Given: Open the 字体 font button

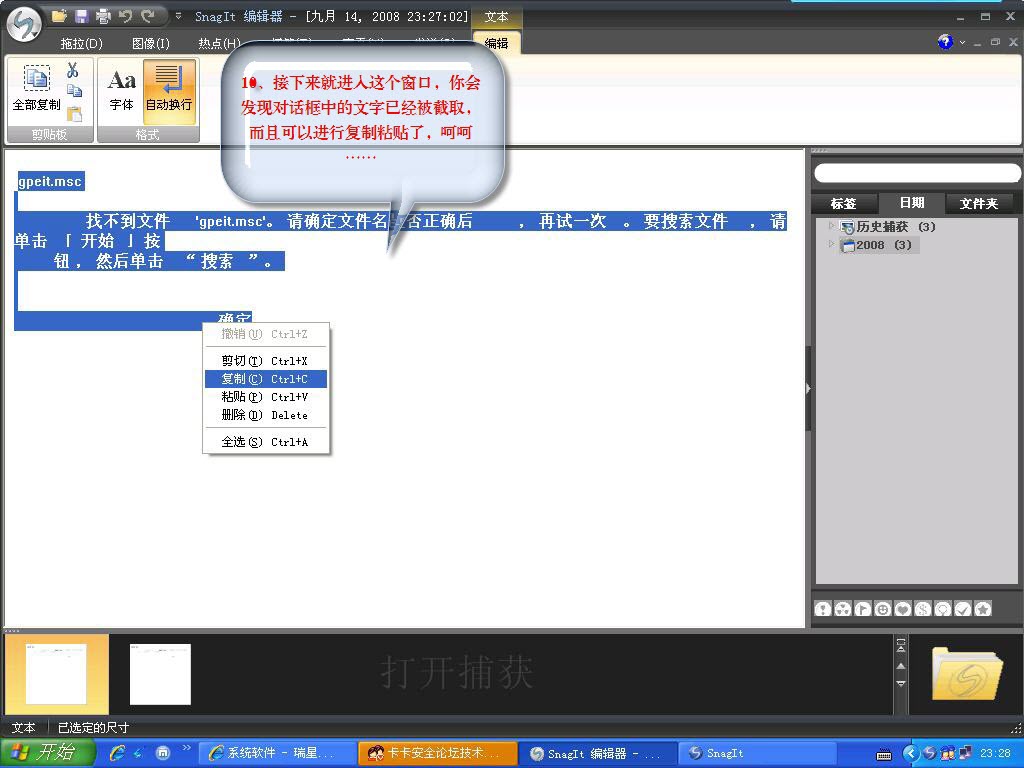Looking at the screenshot, I should click(121, 90).
